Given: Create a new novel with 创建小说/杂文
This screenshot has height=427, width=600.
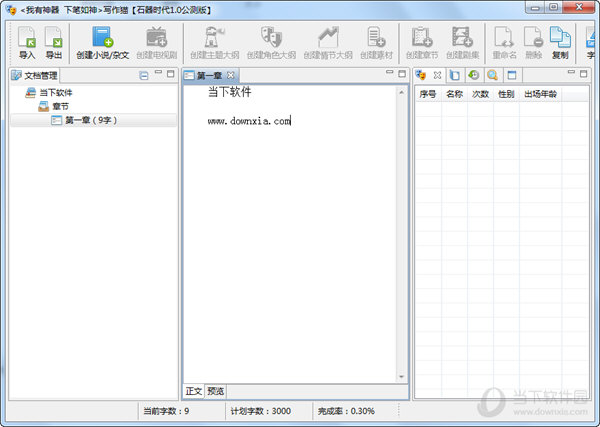Looking at the screenshot, I should [x=102, y=42].
